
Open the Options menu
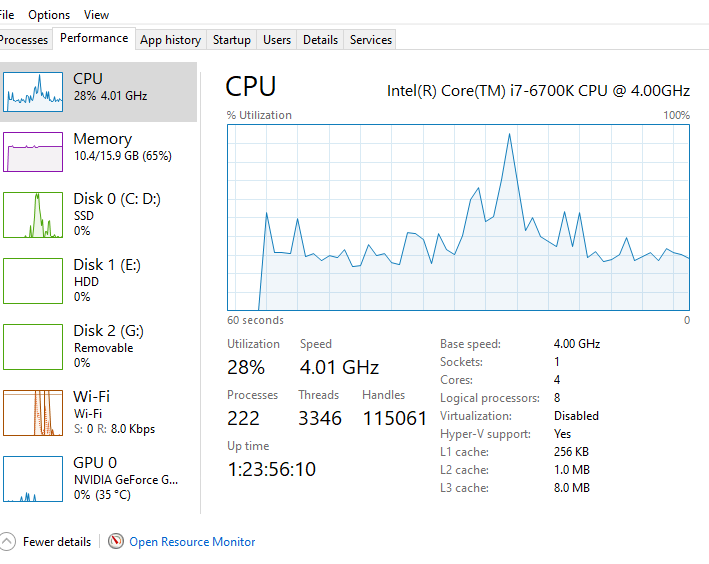(49, 15)
